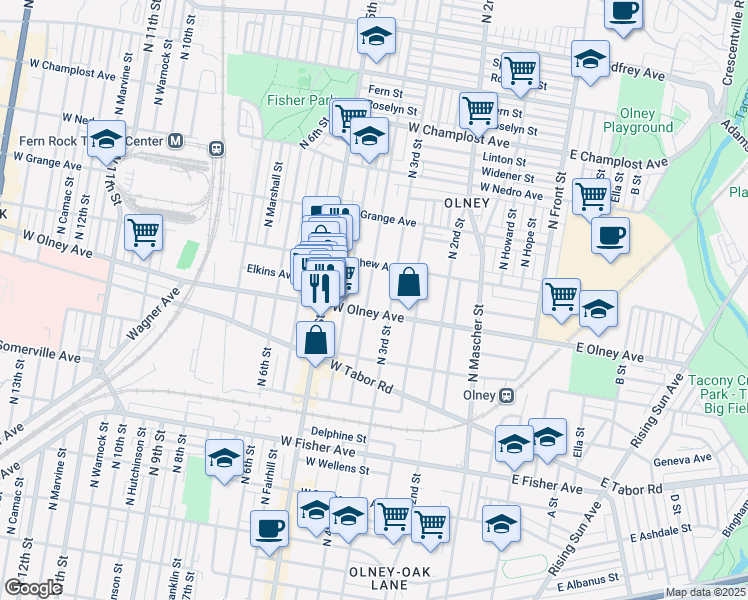Click the coffee cup marker east of N Front St
748x600 pixels.
click(x=610, y=236)
